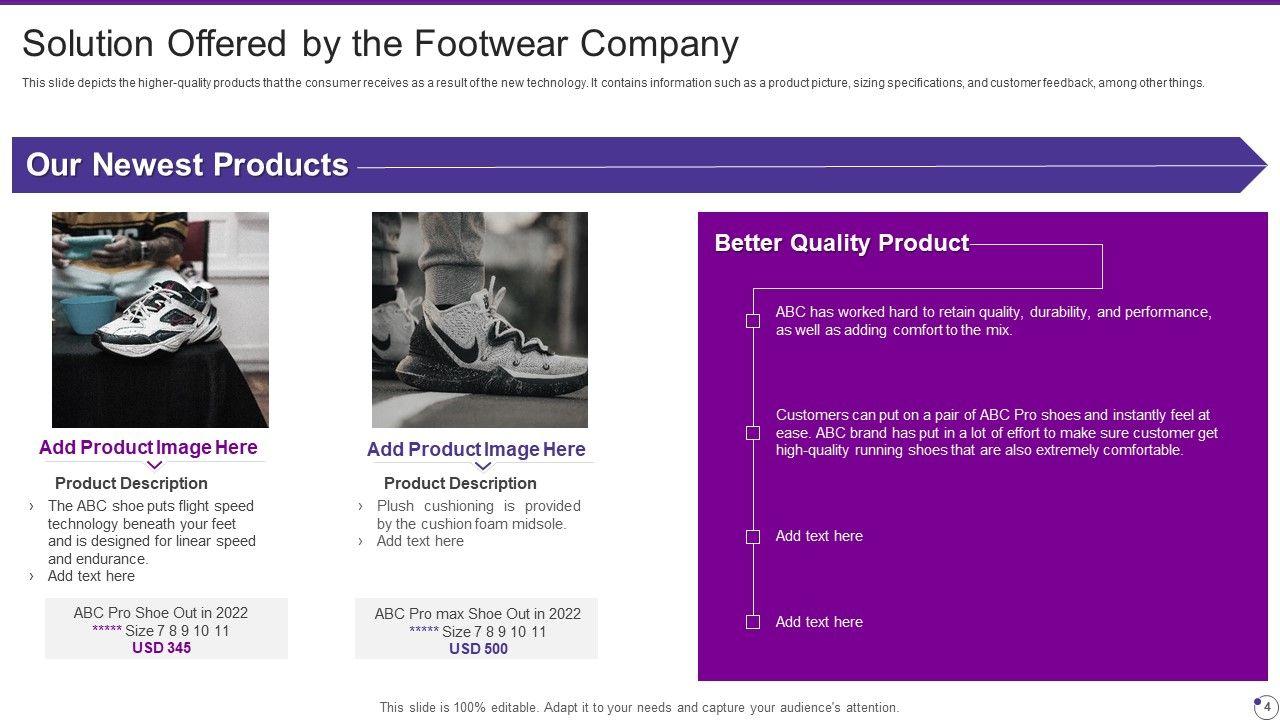Click the USD 500 price label
This screenshot has width=1280, height=720.
pyautogui.click(x=478, y=649)
